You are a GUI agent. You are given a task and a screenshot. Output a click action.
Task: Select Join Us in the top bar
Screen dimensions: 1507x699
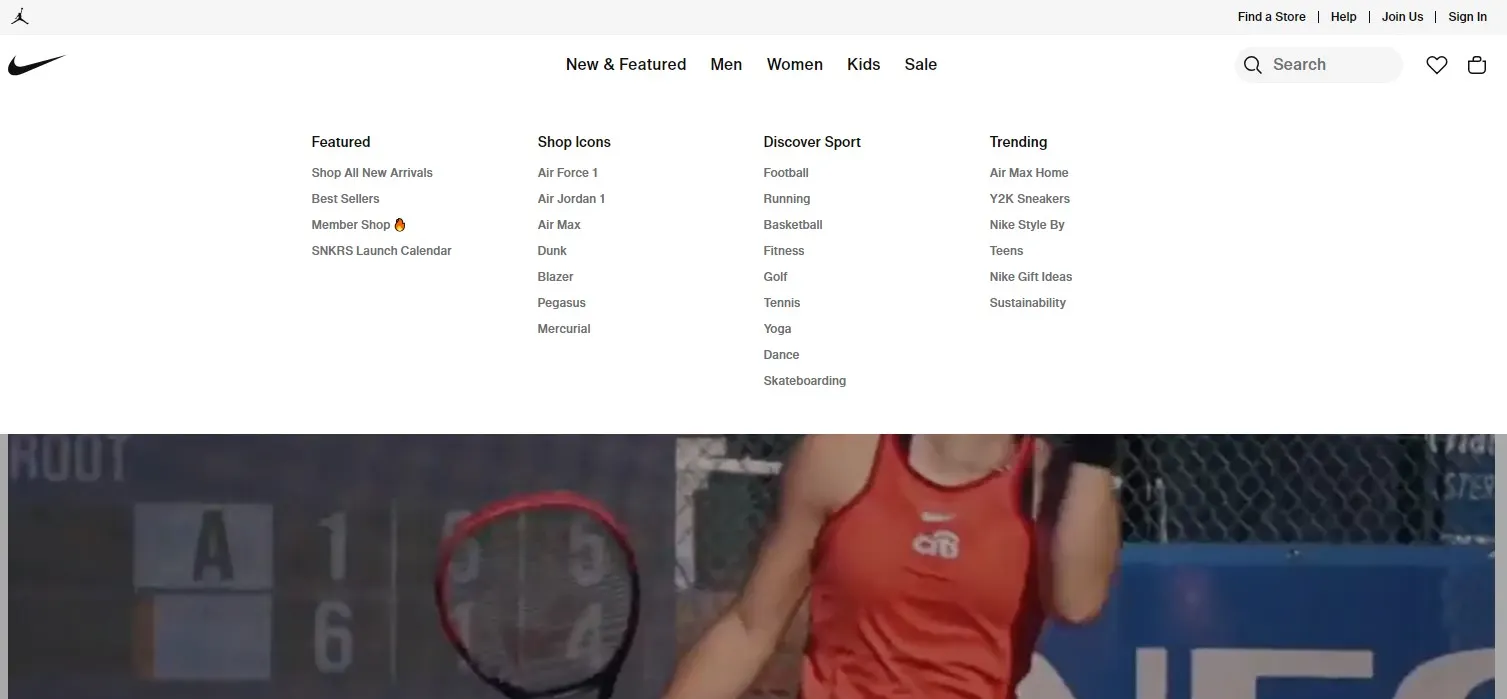coord(1402,17)
